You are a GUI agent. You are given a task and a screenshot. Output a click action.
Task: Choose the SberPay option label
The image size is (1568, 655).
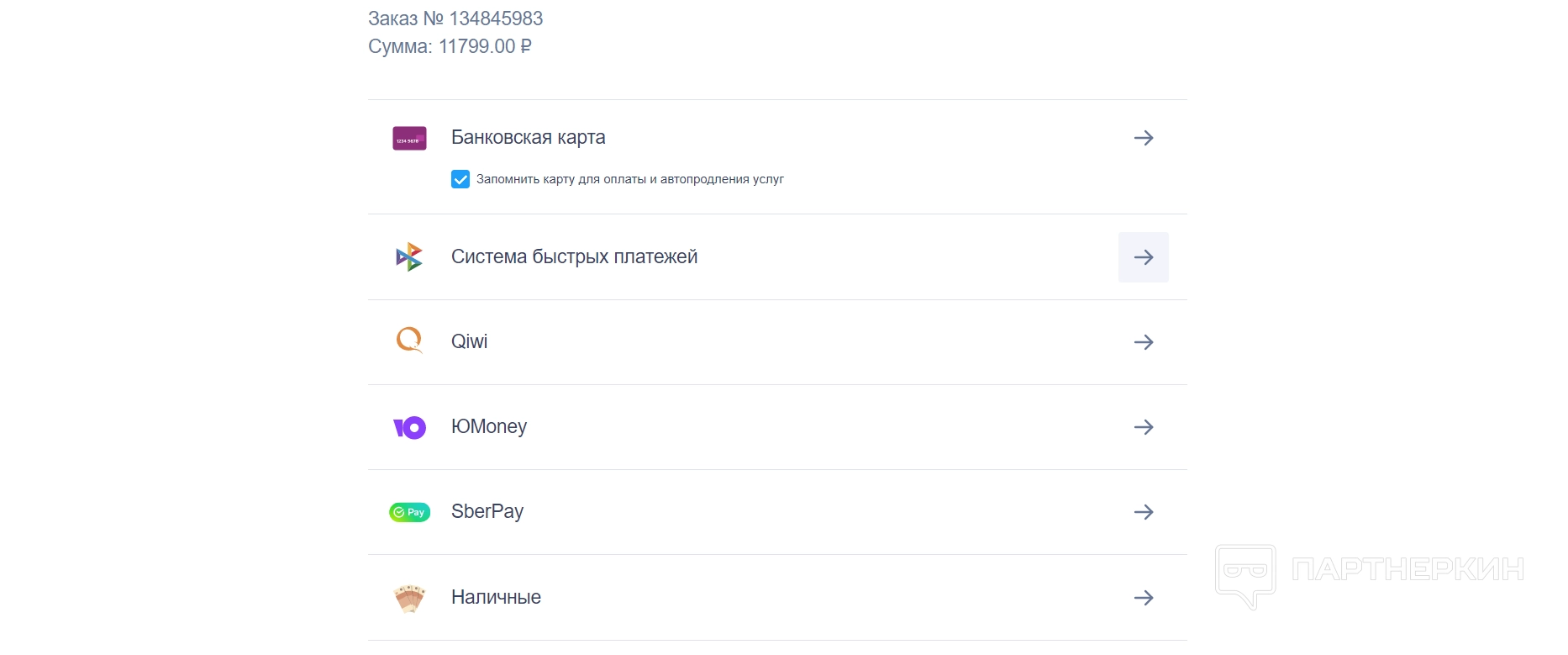487,511
